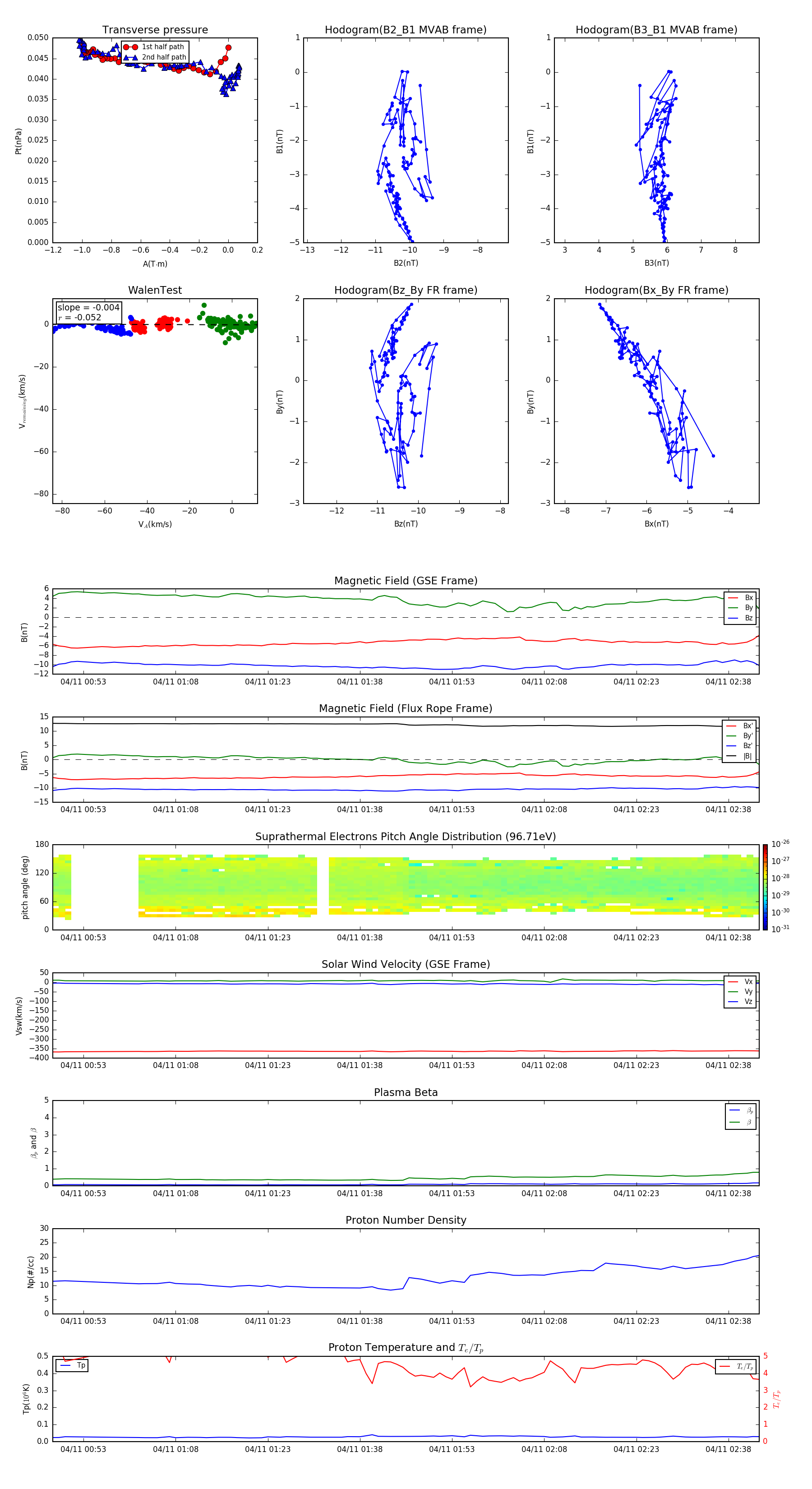Click the 'Proton Number Density' title
Image resolution: width=812 pixels, height=1489 pixels.
click(406, 1220)
